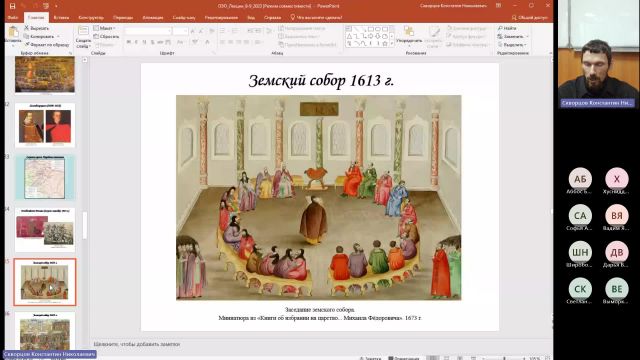Select the current Земский собор slide thumbnail

click(45, 282)
